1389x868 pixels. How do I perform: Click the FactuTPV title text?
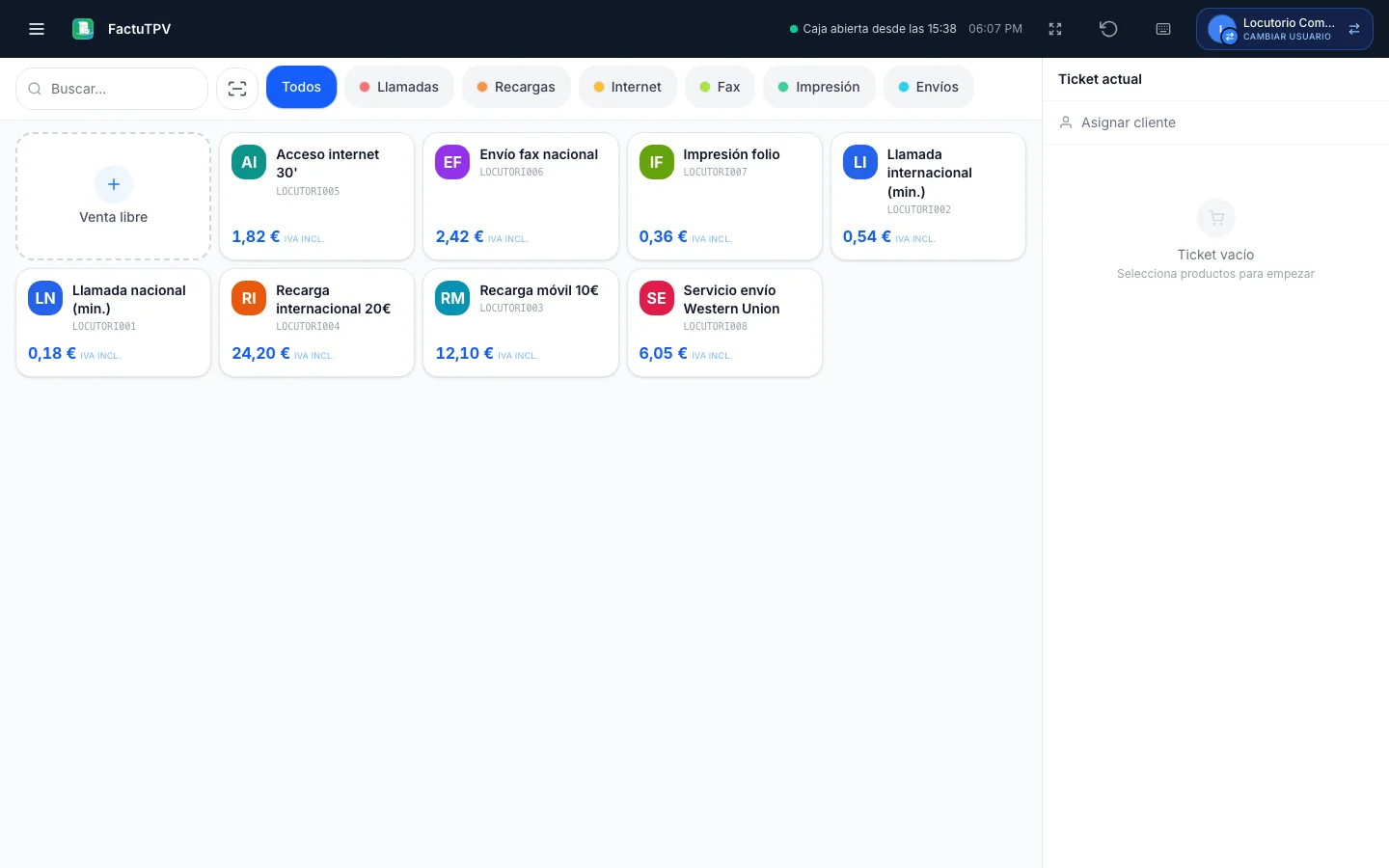(x=139, y=29)
